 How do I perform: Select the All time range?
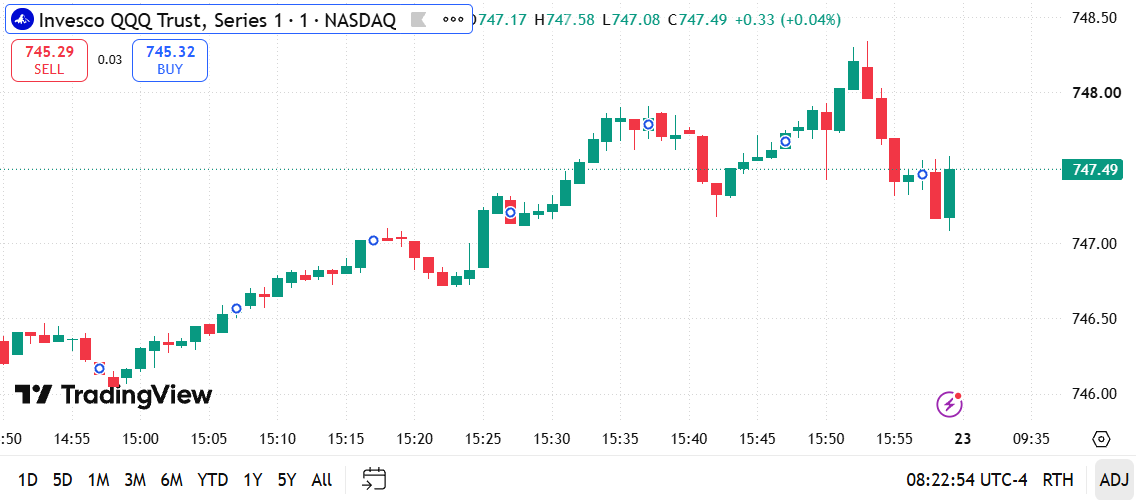[322, 480]
